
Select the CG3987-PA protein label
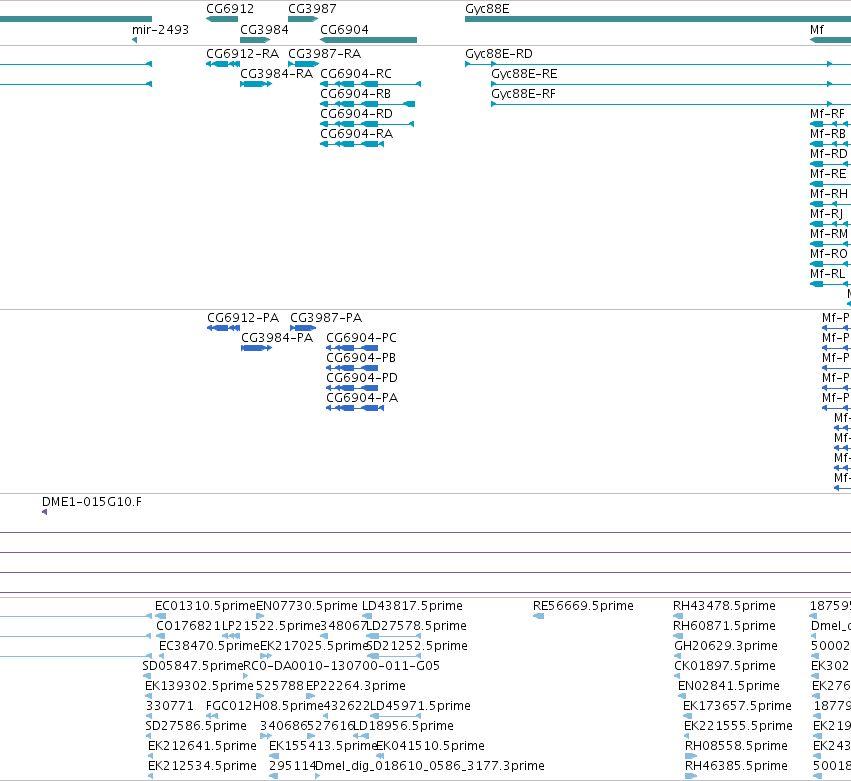coord(326,318)
